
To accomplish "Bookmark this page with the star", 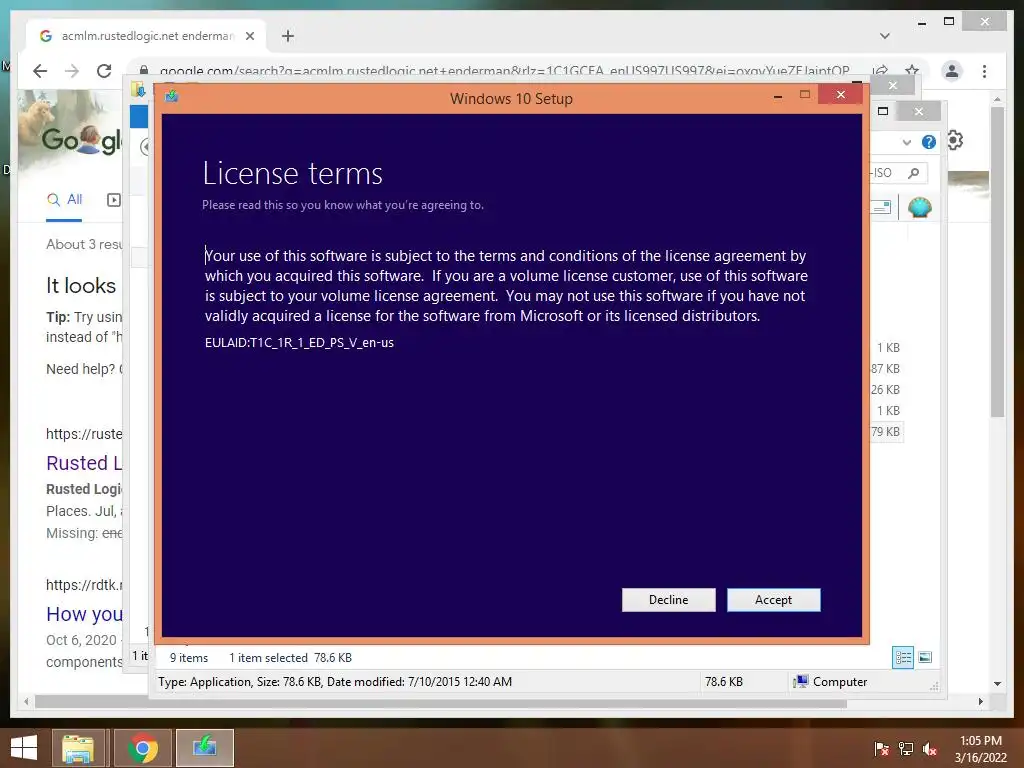I will coord(912,71).
